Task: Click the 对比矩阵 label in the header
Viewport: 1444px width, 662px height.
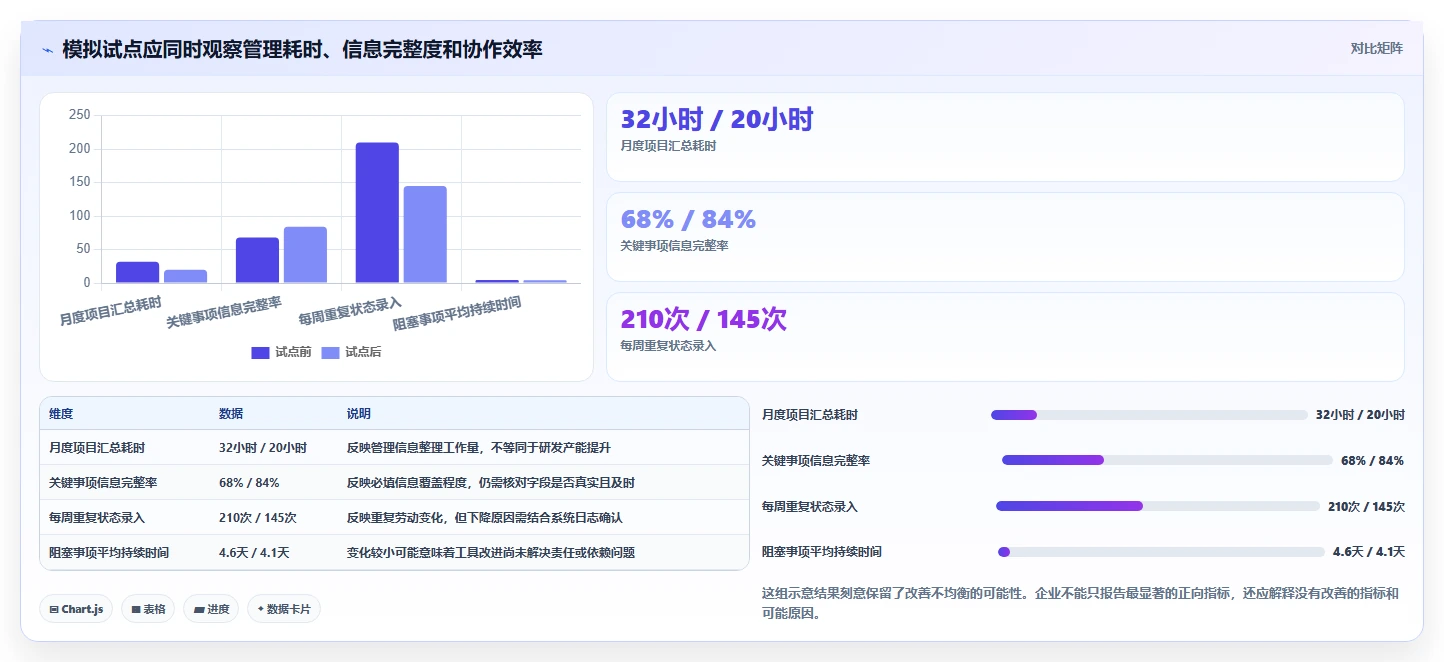Action: 1376,48
